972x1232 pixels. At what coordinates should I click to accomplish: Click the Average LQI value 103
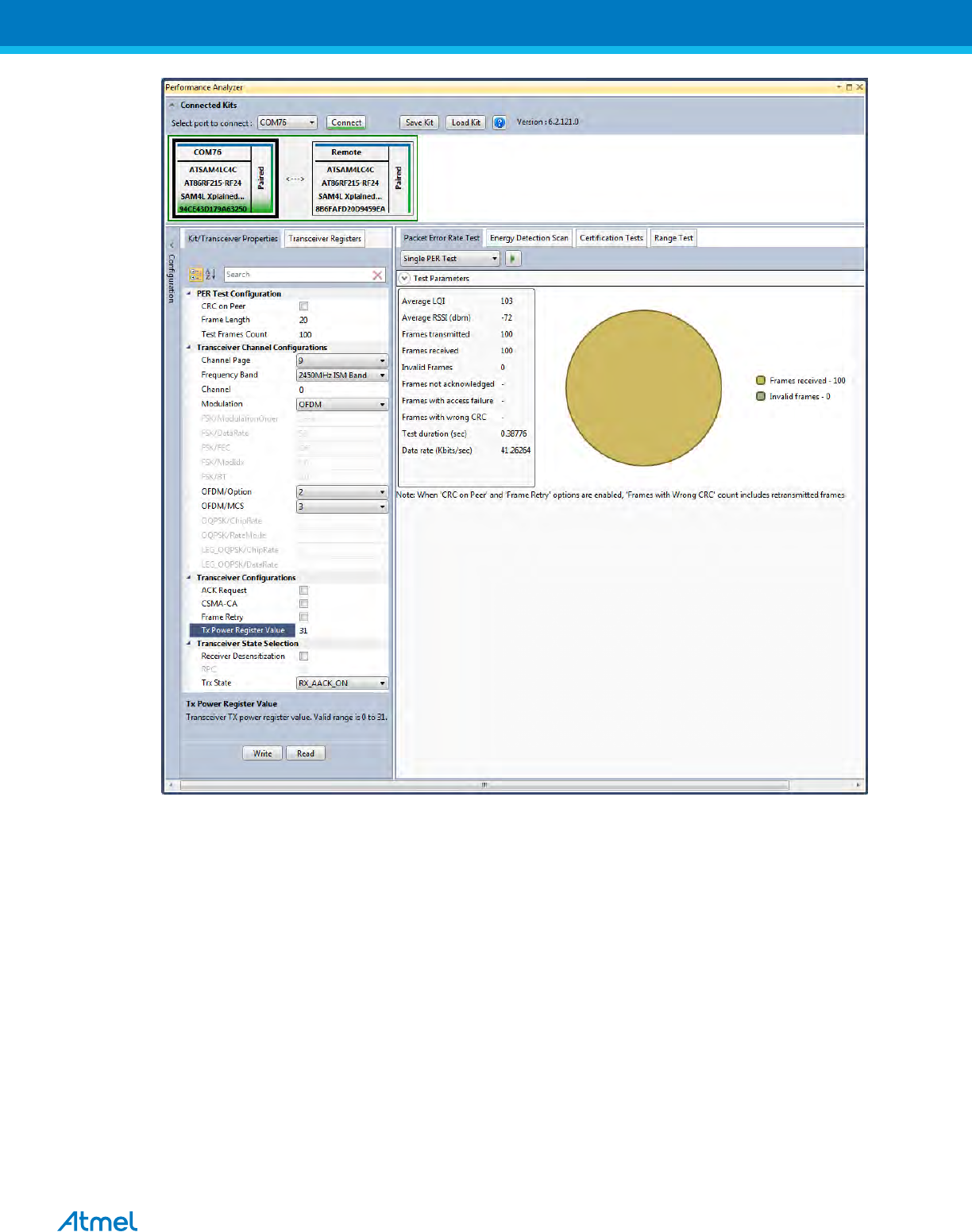(507, 301)
